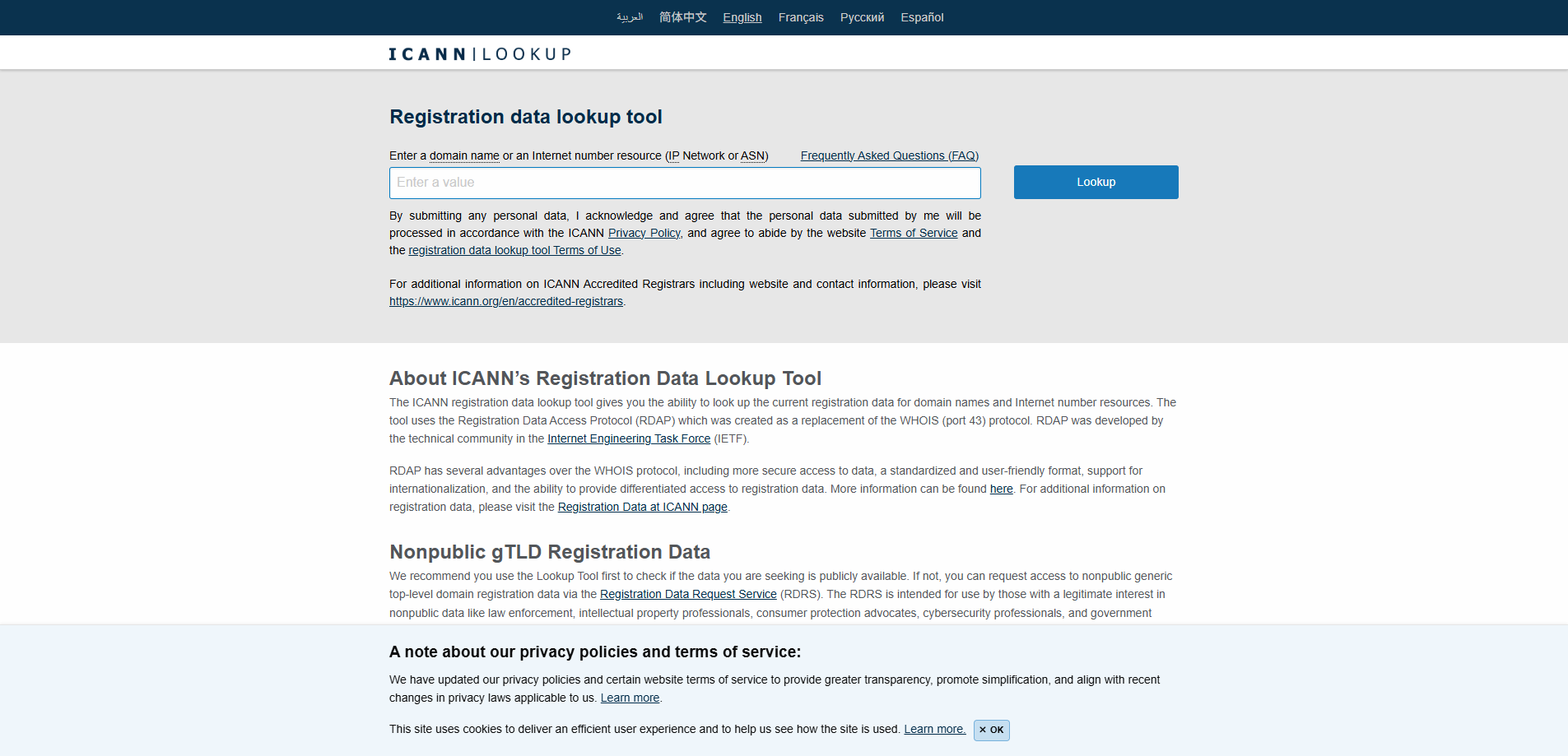
Task: Click the privacy policies note heading
Action: pos(595,652)
